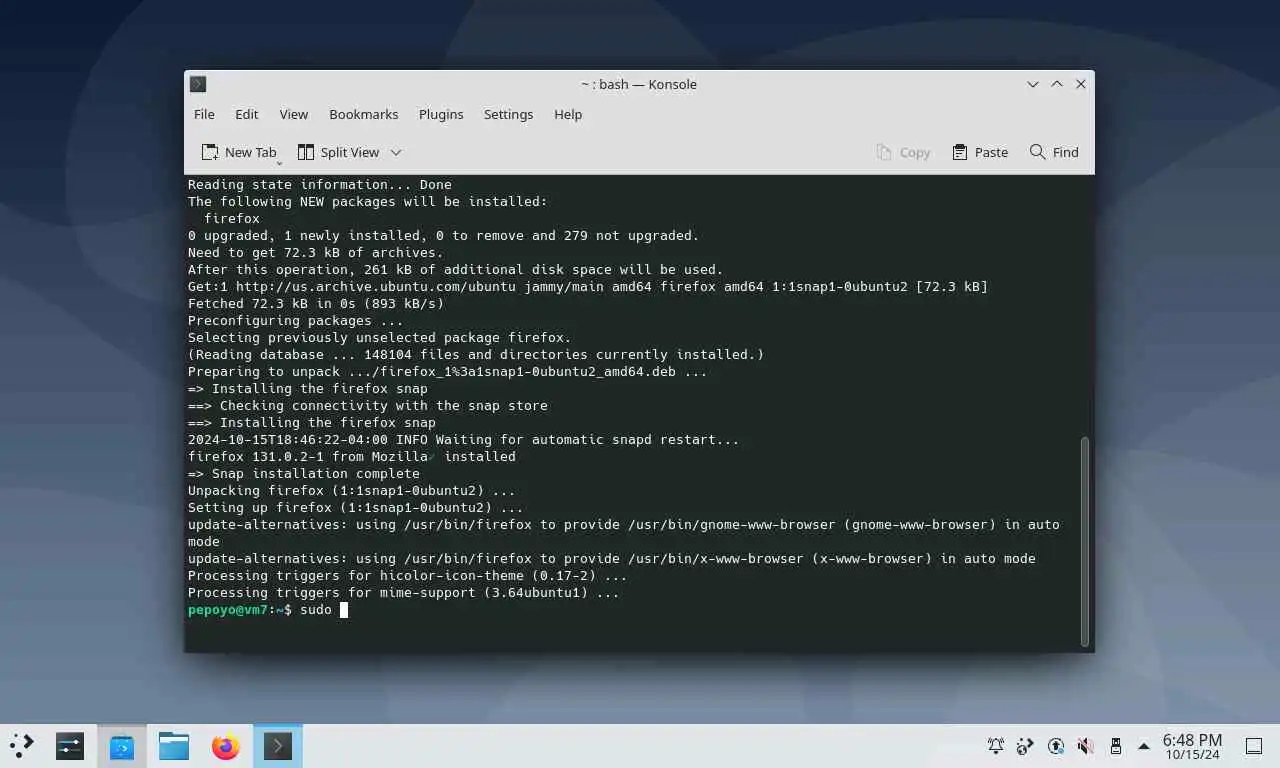The height and width of the screenshot is (768, 1280).
Task: Click the archive URL in Get:1 line
Action: [375, 287]
